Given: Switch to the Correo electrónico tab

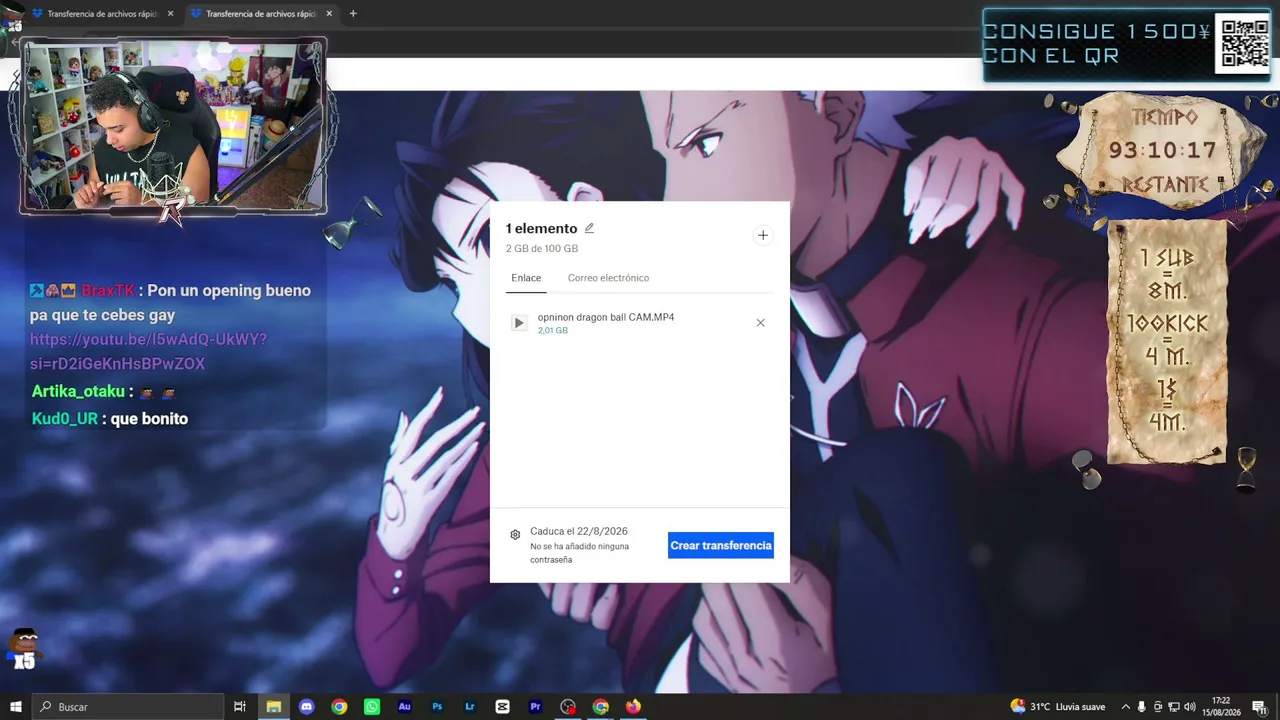Looking at the screenshot, I should pyautogui.click(x=608, y=278).
